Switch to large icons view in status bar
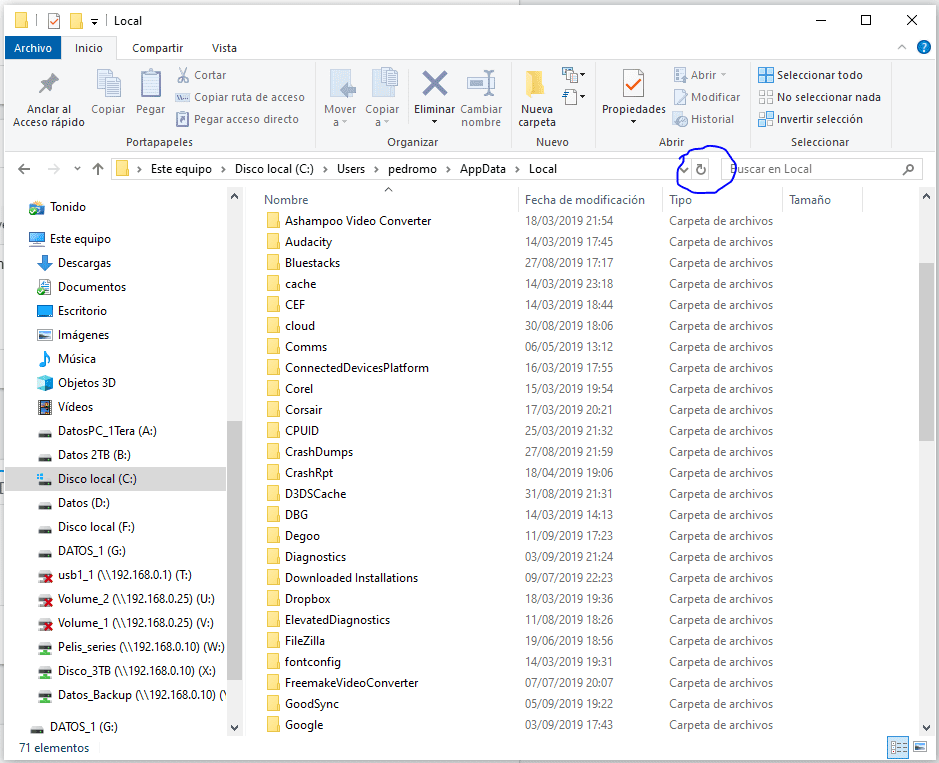939x763 pixels. click(920, 747)
